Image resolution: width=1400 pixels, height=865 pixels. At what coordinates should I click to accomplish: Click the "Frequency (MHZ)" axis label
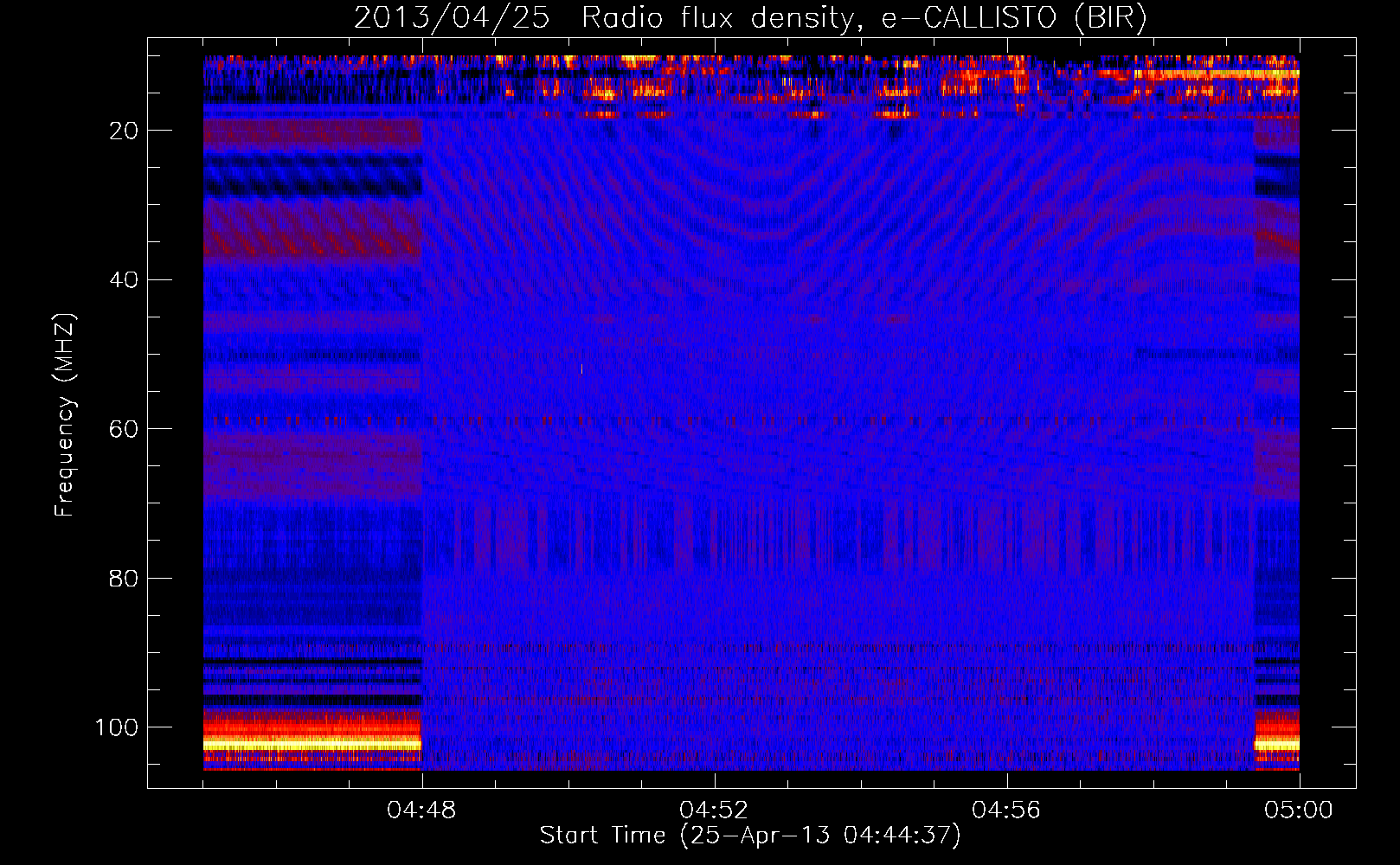point(65,415)
